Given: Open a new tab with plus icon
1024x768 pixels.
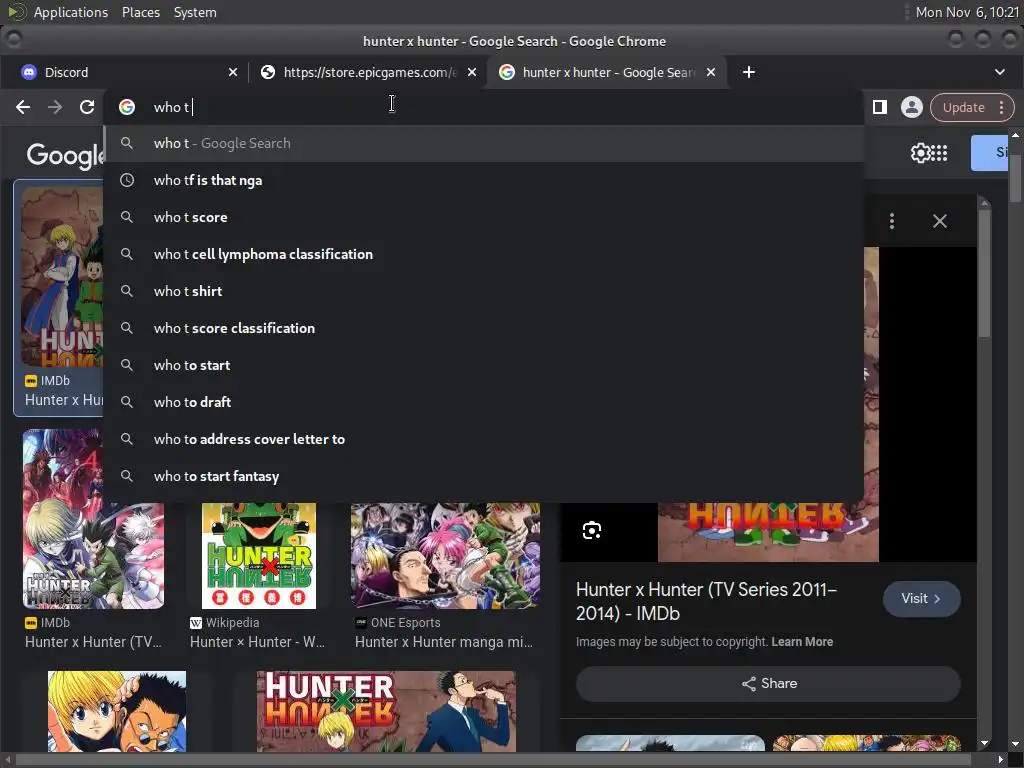Looking at the screenshot, I should tap(749, 72).
